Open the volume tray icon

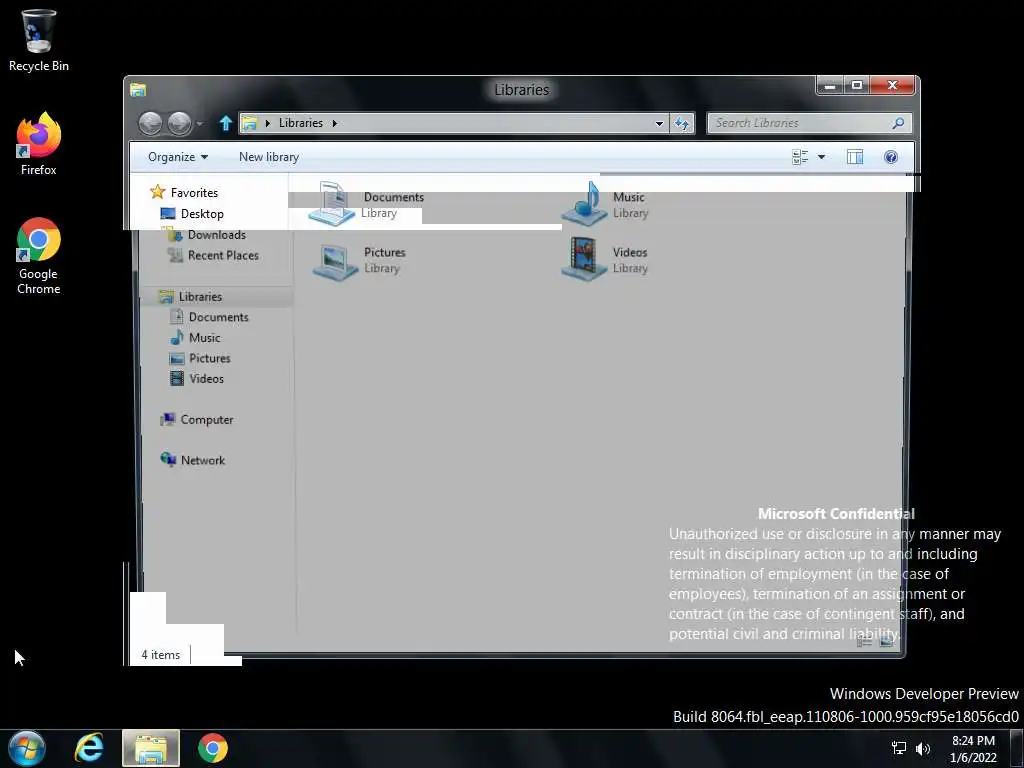pyautogui.click(x=923, y=749)
